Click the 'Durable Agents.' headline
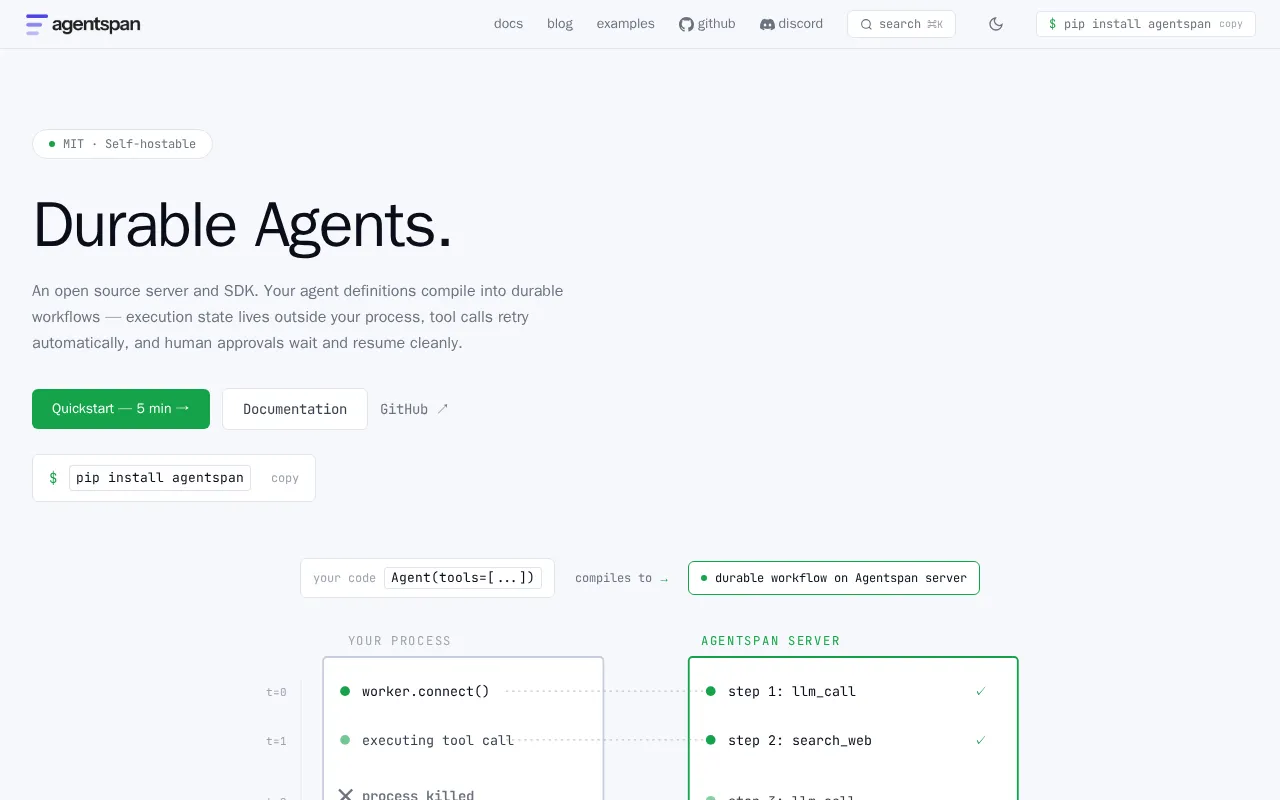This screenshot has height=800, width=1280. pos(243,225)
